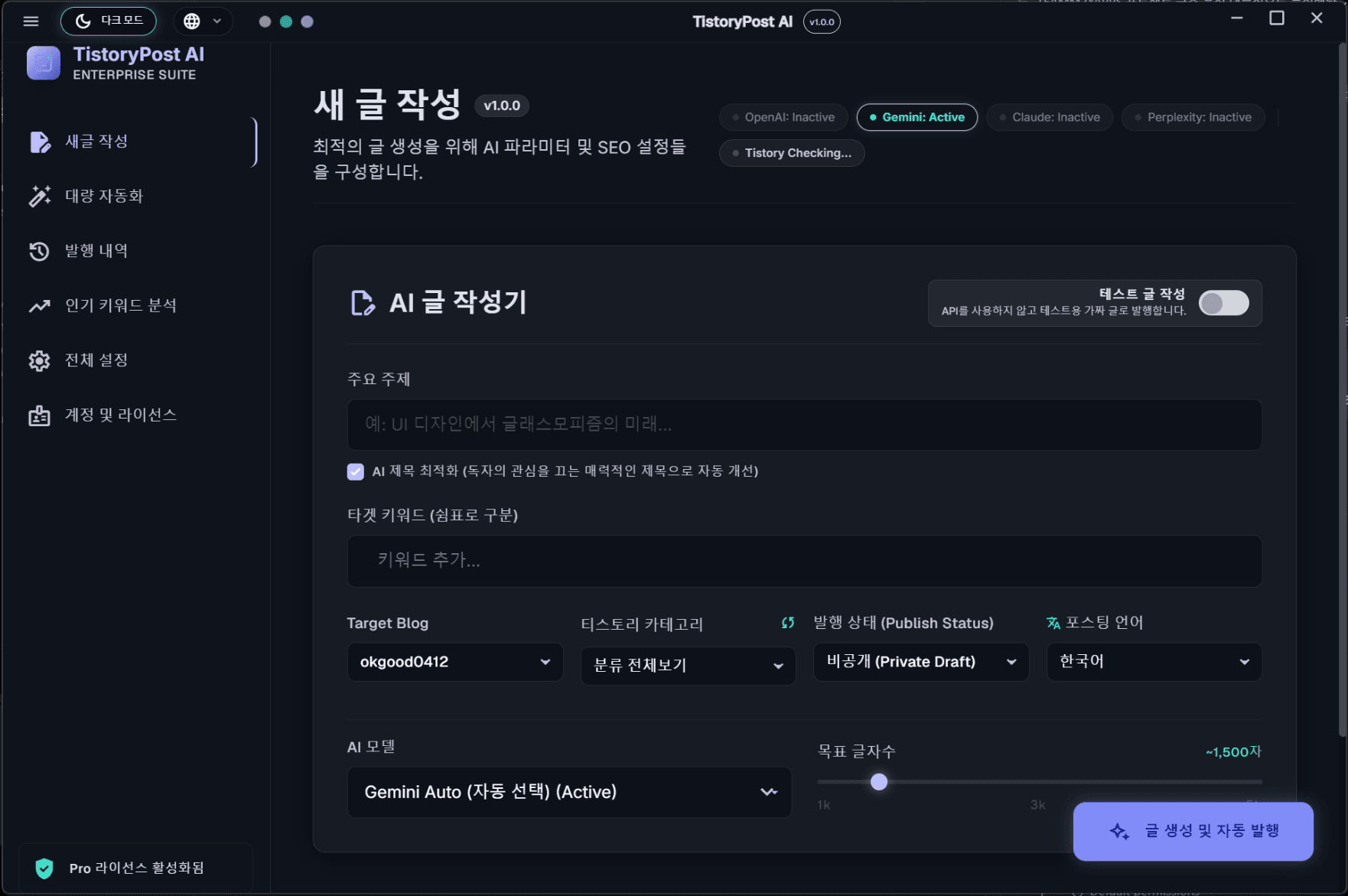This screenshot has width=1348, height=896.
Task: Open the 발행 상태 Publish Status dropdown
Action: [921, 662]
